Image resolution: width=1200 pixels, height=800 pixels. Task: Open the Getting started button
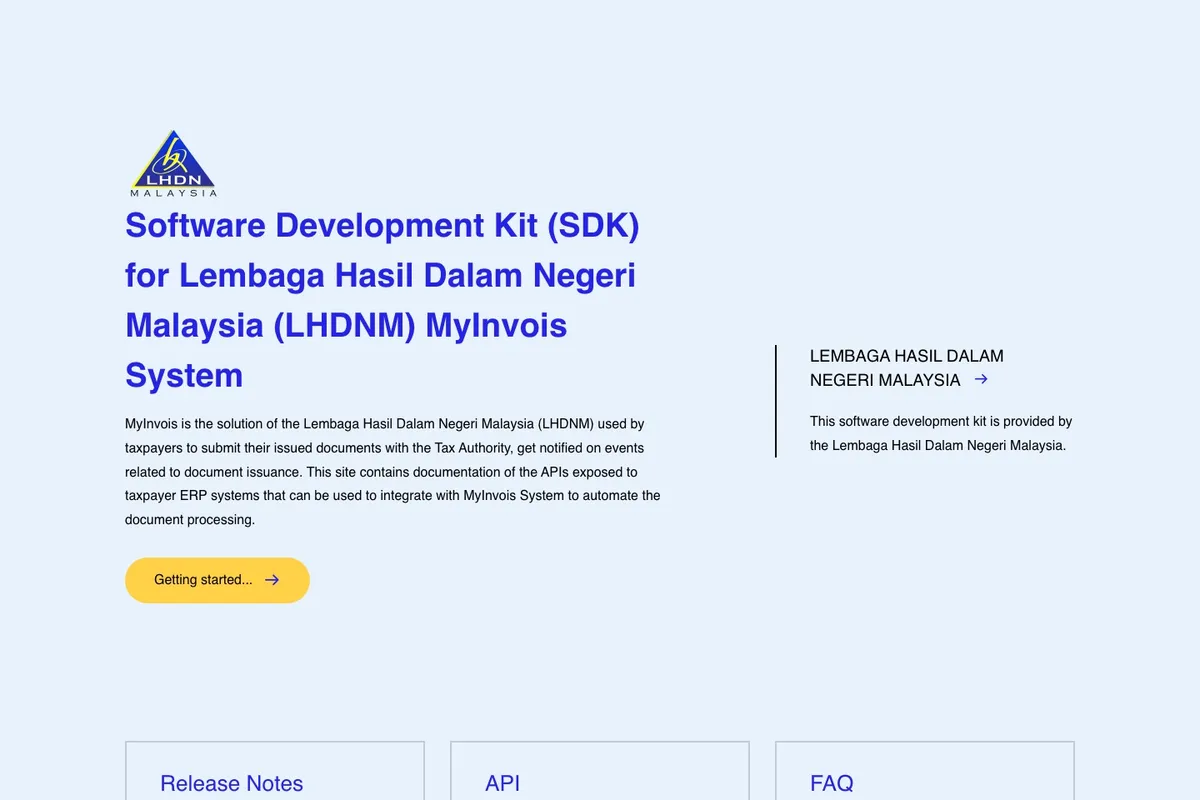click(x=217, y=580)
